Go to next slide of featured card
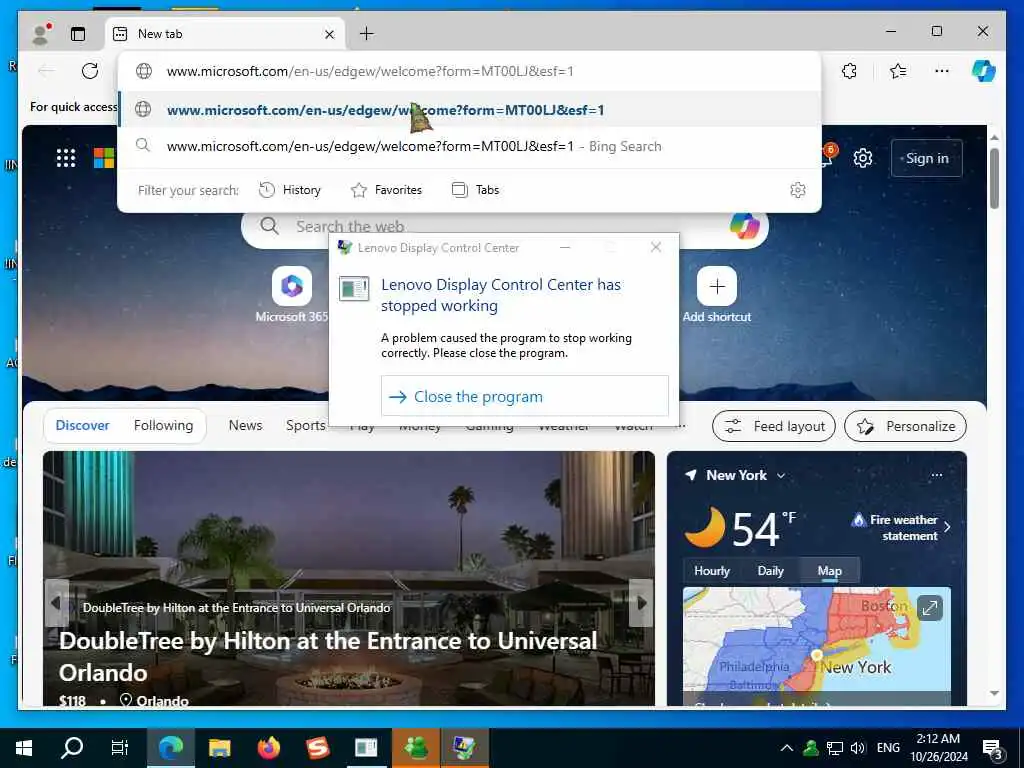Screen dimensions: 1024x768 point(641,603)
